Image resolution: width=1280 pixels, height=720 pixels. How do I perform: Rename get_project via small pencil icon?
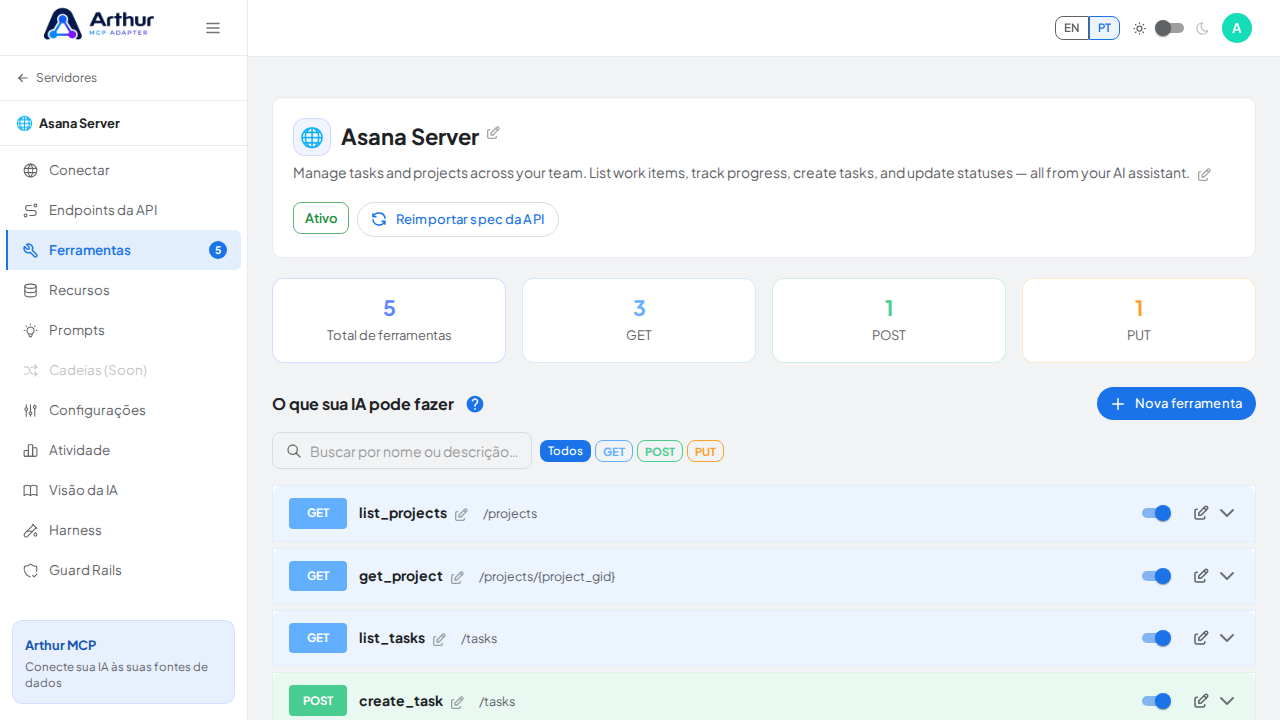pyautogui.click(x=457, y=578)
